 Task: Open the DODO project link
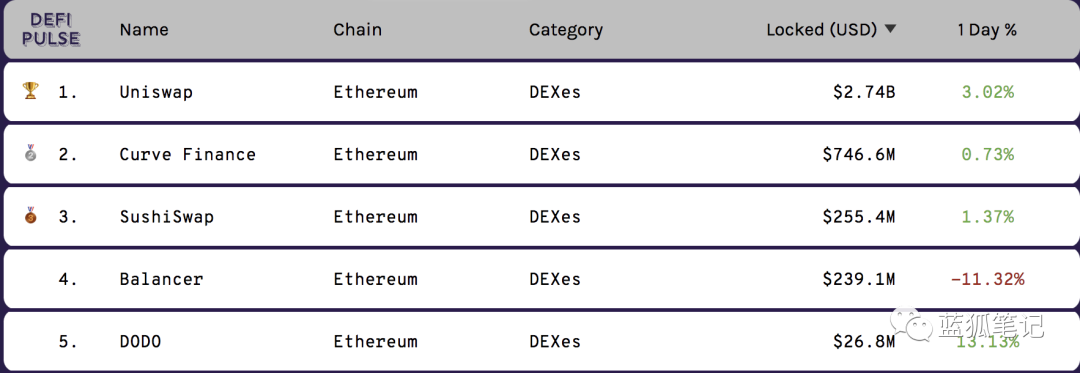[141, 341]
